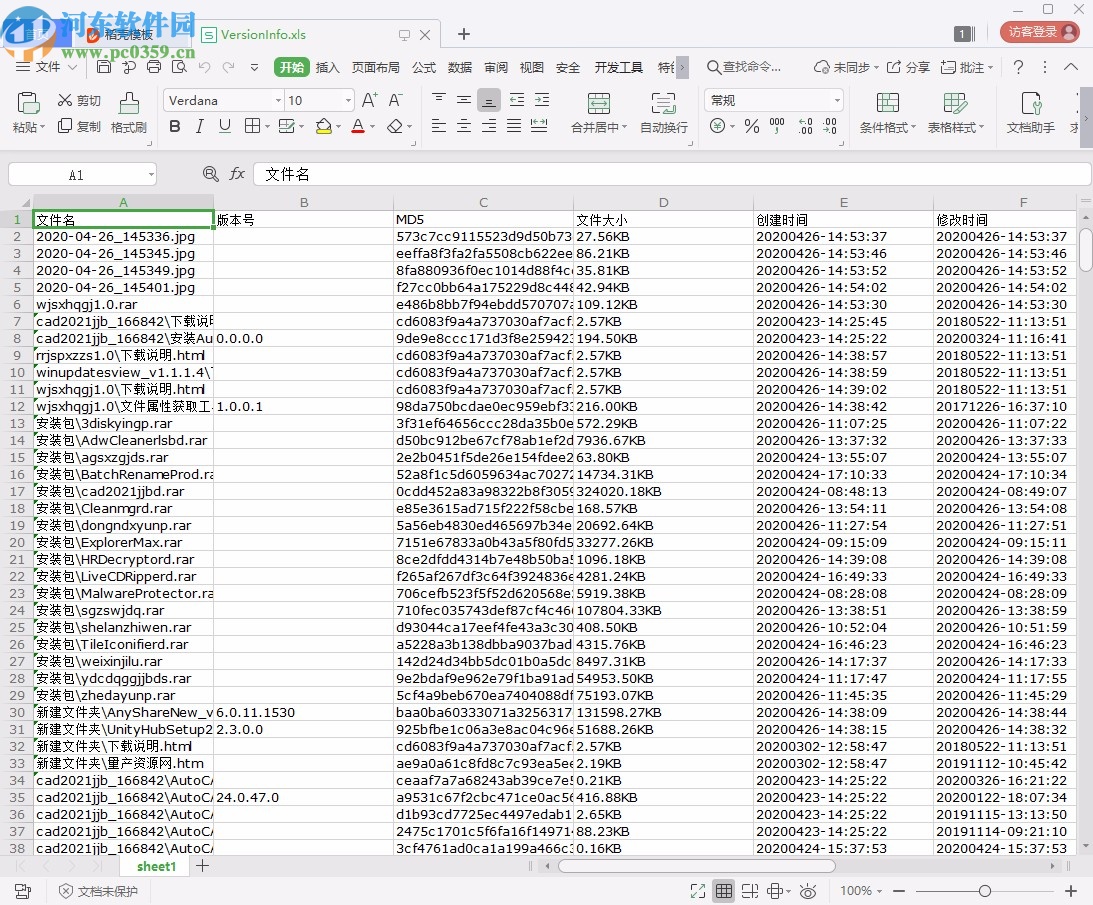Open the Conditional Formatting (条件格式) icon
1093x905 pixels.
(887, 103)
